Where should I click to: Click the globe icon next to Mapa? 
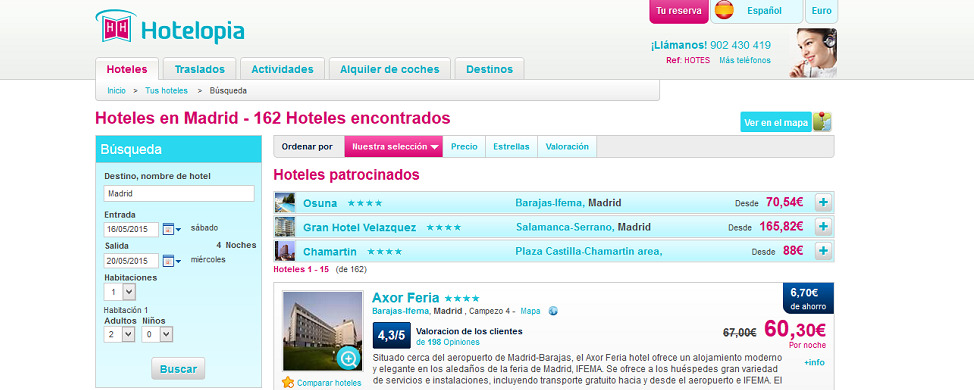pyautogui.click(x=553, y=311)
